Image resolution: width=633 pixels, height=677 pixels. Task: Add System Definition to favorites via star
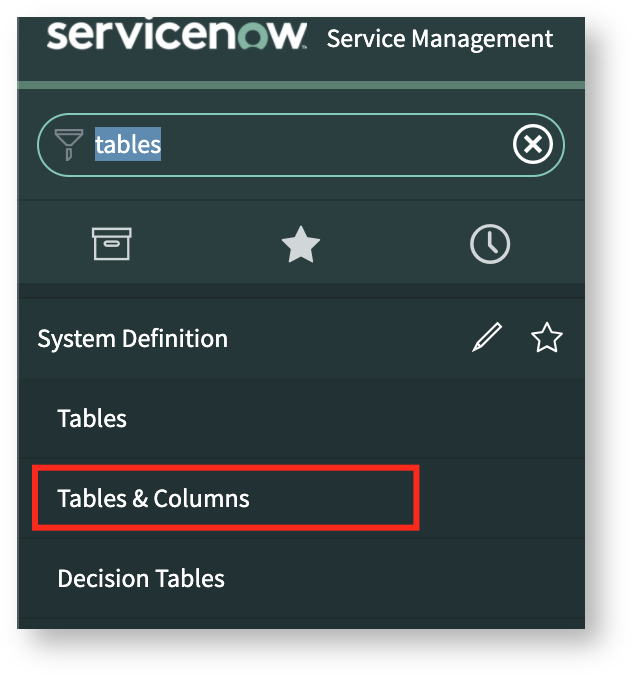coord(546,338)
